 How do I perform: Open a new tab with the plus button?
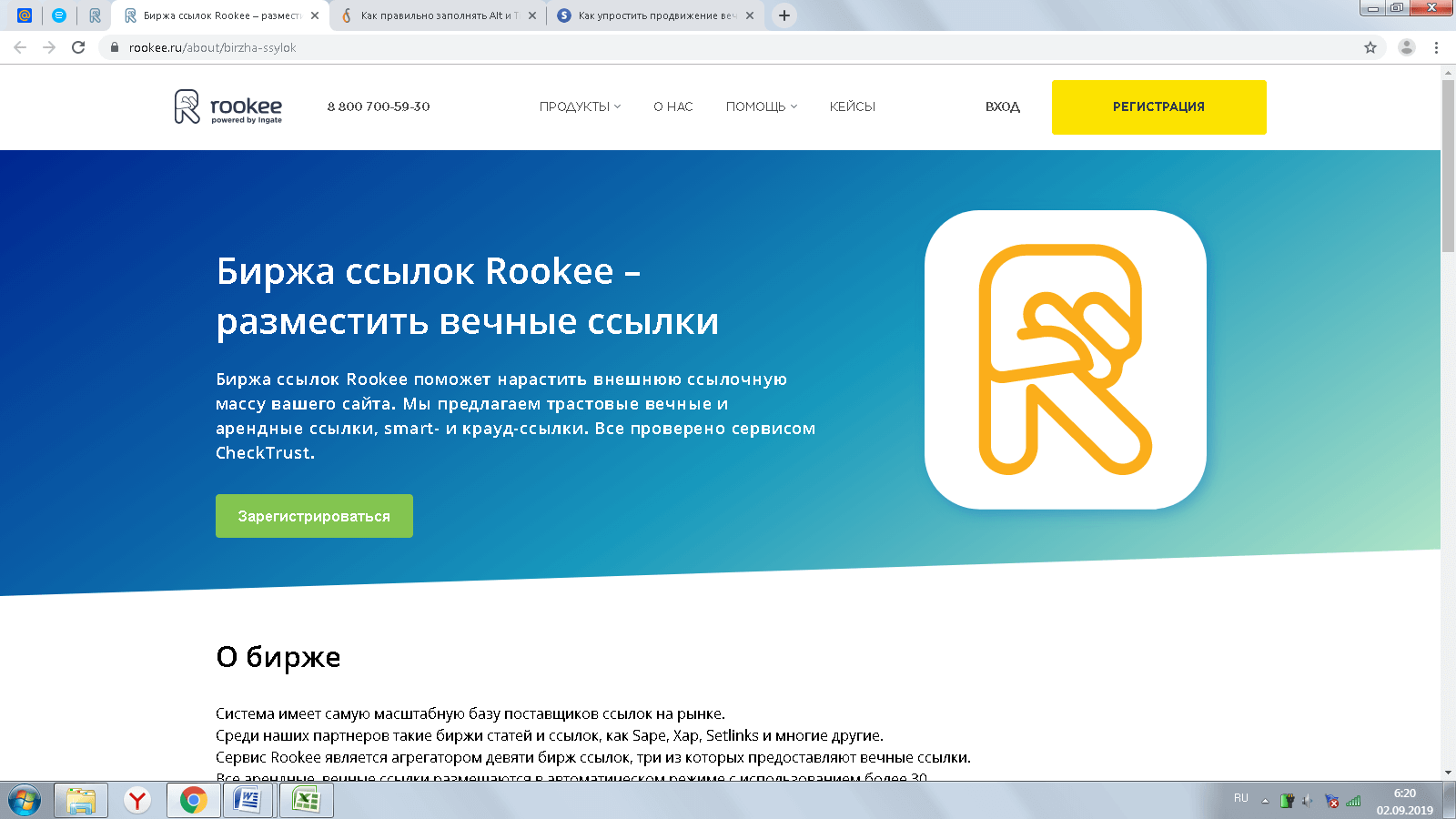pos(784,15)
